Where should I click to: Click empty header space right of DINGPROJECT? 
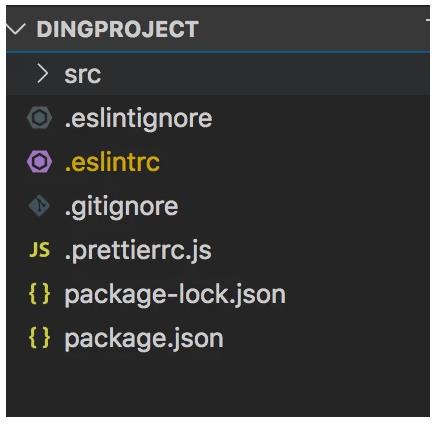pyautogui.click(x=310, y=29)
